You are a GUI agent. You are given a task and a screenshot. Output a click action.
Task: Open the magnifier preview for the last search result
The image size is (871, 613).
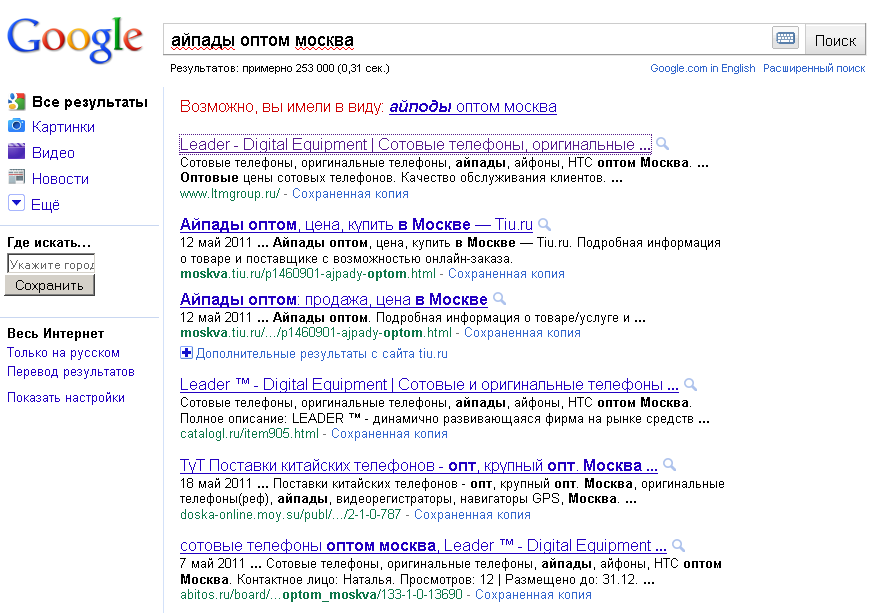(x=679, y=545)
